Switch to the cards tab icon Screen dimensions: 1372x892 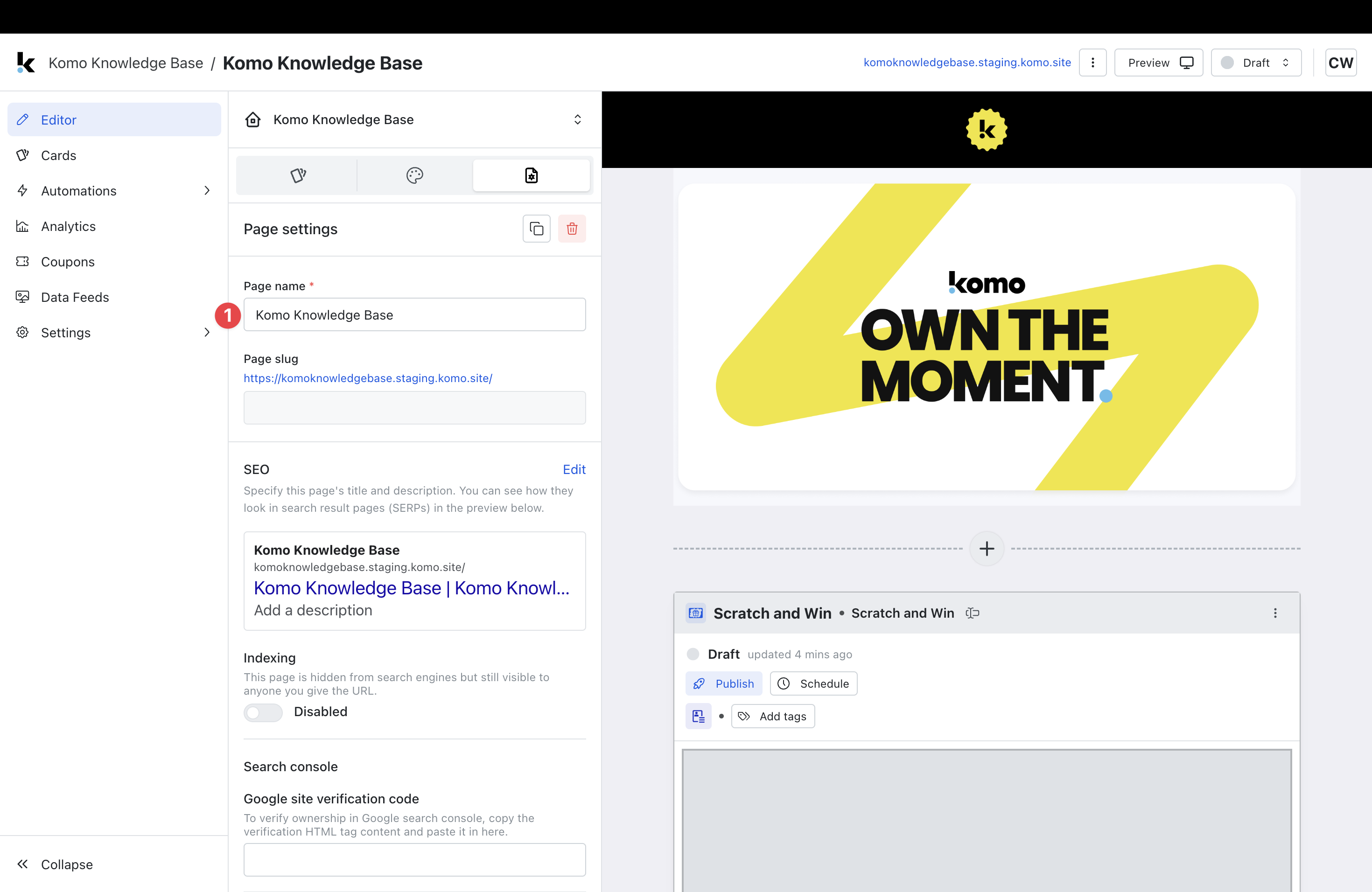pos(298,175)
